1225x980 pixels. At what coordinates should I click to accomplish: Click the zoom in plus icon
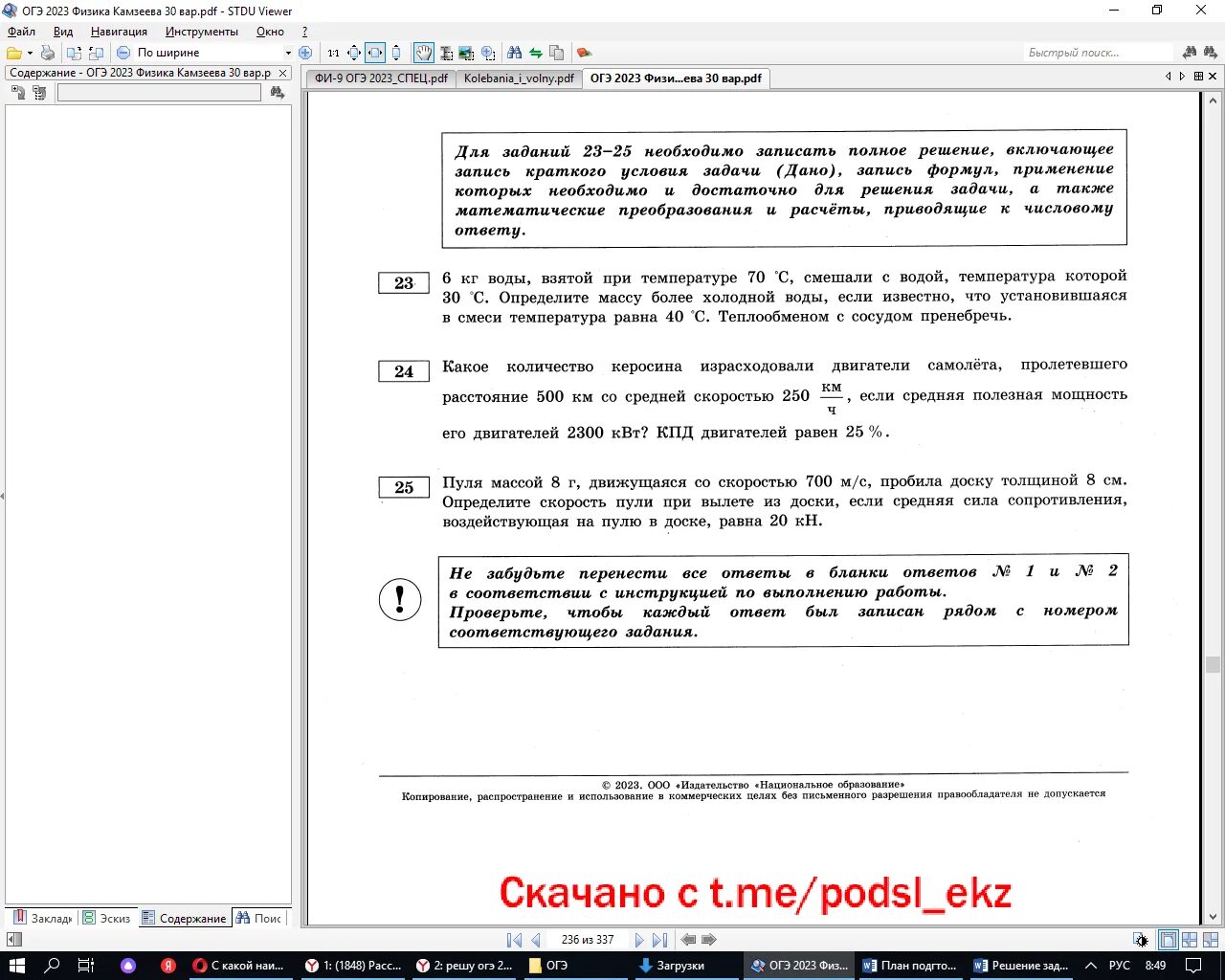305,53
